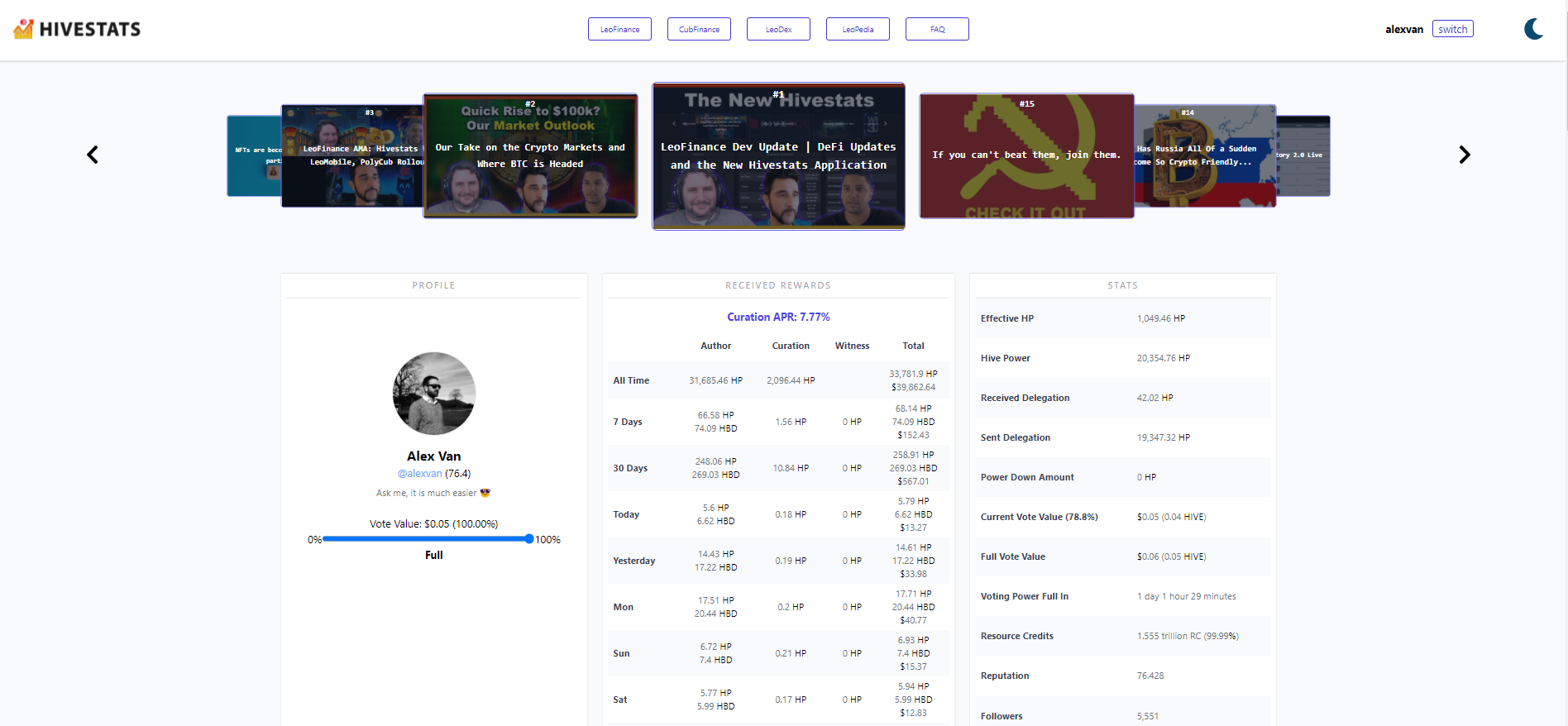Image resolution: width=1568 pixels, height=726 pixels.
Task: Click the Curation APR: 7.77% text
Action: tap(778, 317)
